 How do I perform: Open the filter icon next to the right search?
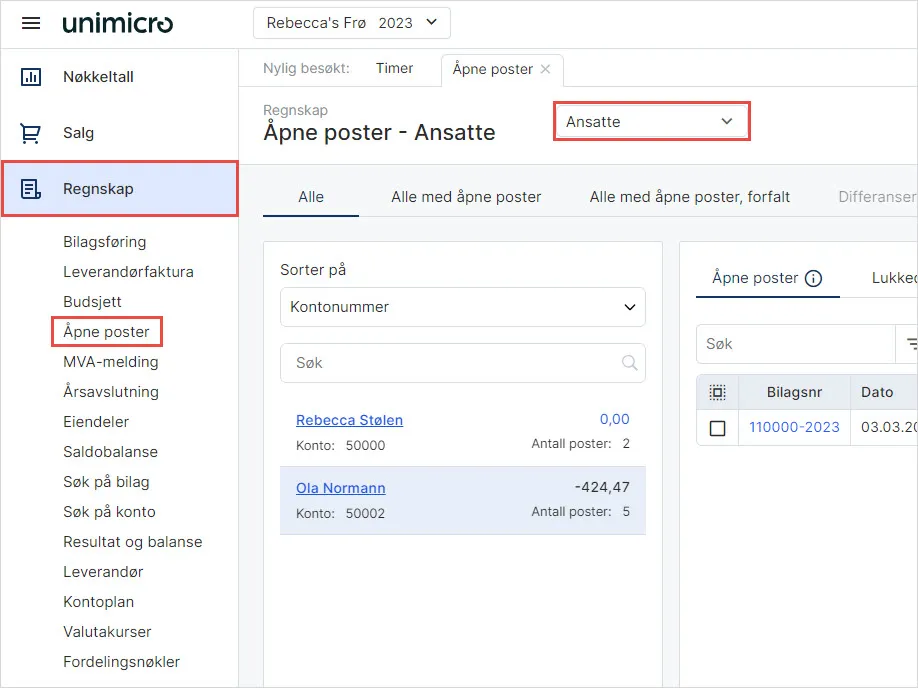[x=909, y=343]
